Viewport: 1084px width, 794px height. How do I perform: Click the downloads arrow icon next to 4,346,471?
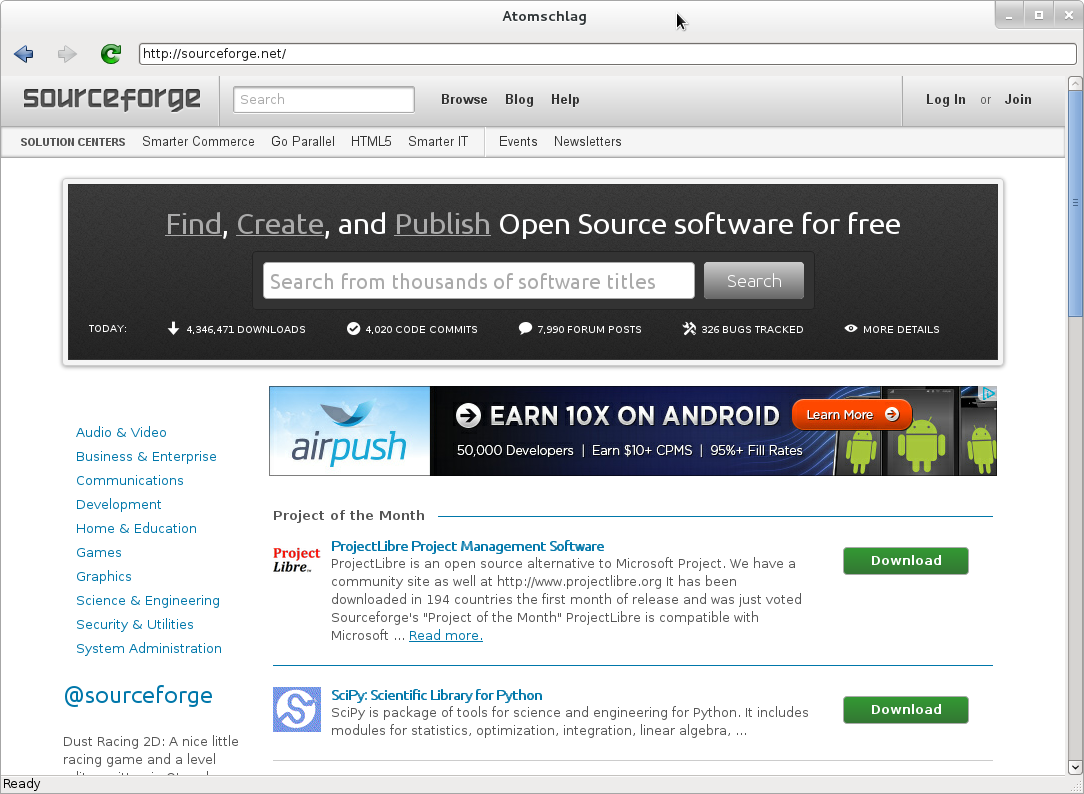[x=174, y=328]
